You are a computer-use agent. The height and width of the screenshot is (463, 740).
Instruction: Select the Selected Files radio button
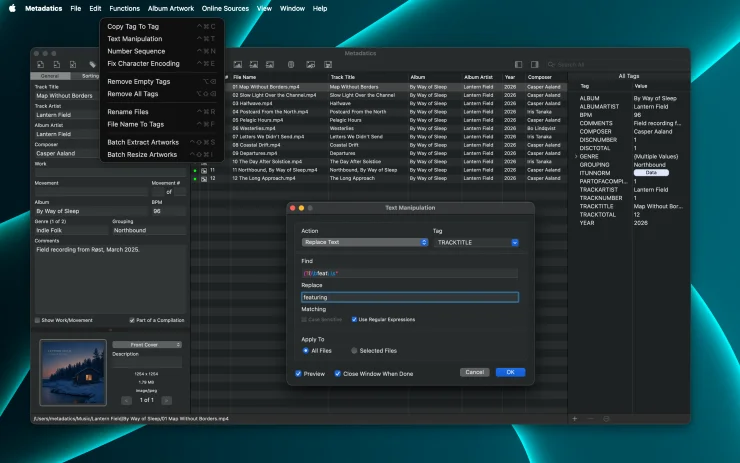coord(354,351)
